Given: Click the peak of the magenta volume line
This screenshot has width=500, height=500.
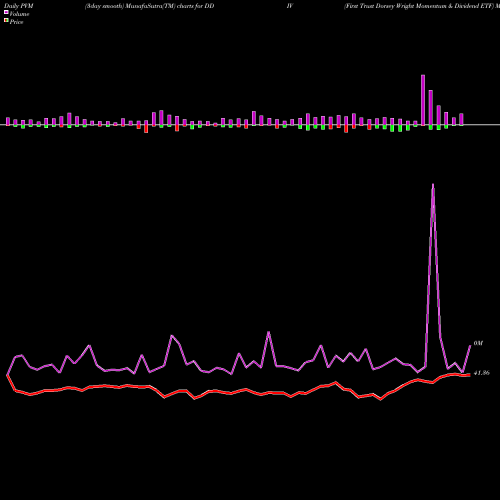Looking at the screenshot, I should [433, 184].
